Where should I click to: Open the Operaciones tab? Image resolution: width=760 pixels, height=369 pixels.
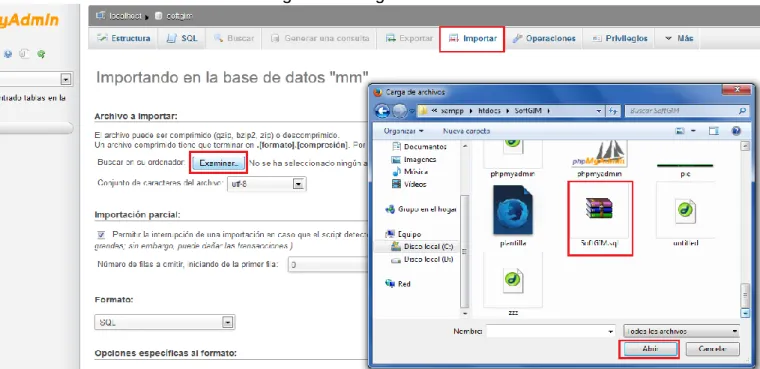(544, 38)
